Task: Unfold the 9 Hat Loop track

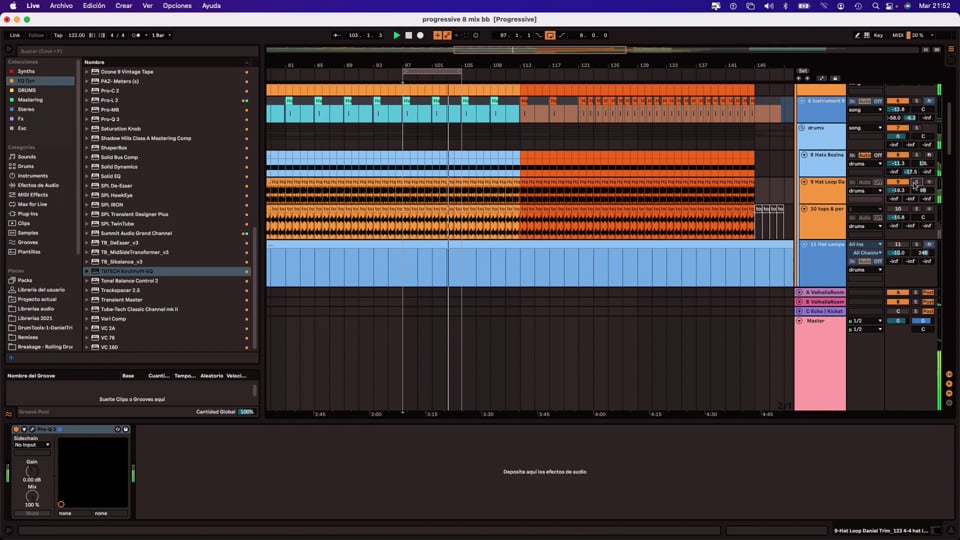Action: click(x=804, y=182)
